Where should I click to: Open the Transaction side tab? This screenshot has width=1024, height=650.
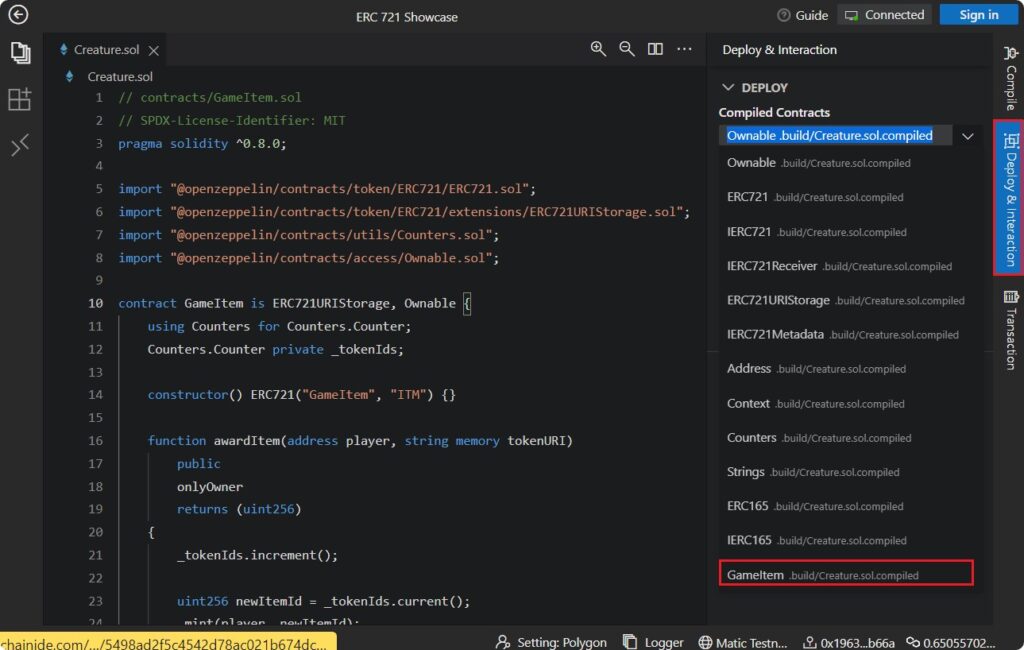1010,328
